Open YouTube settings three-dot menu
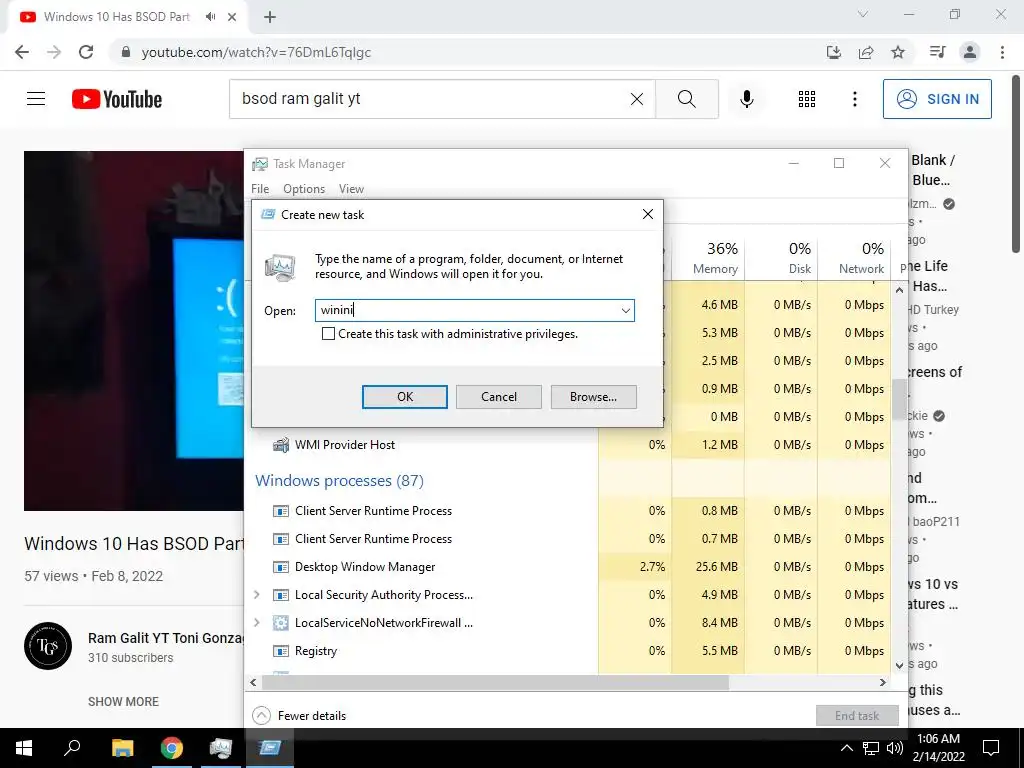This screenshot has height=768, width=1024. pyautogui.click(x=854, y=99)
